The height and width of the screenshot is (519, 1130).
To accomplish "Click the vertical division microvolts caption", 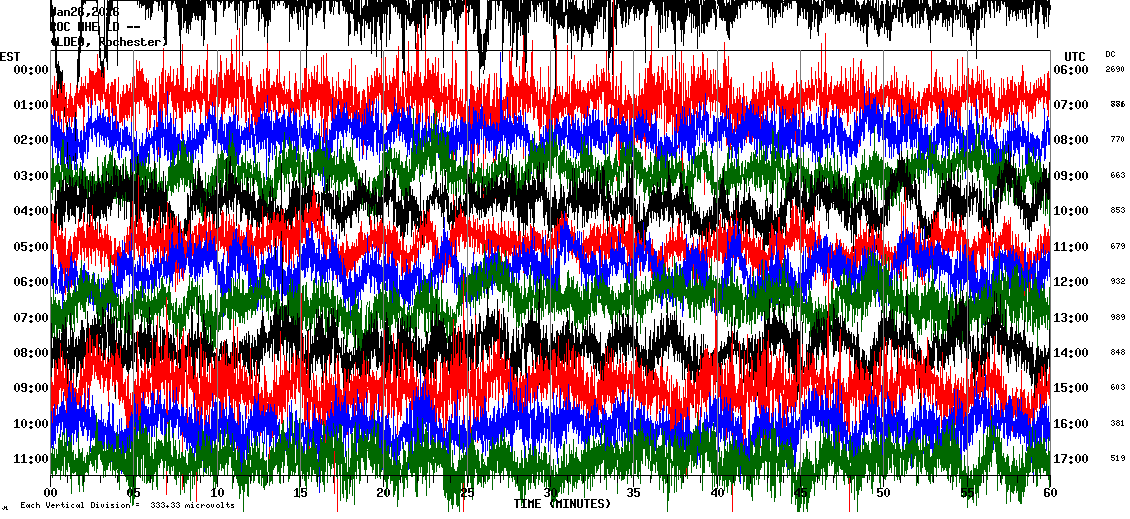I will [128, 506].
